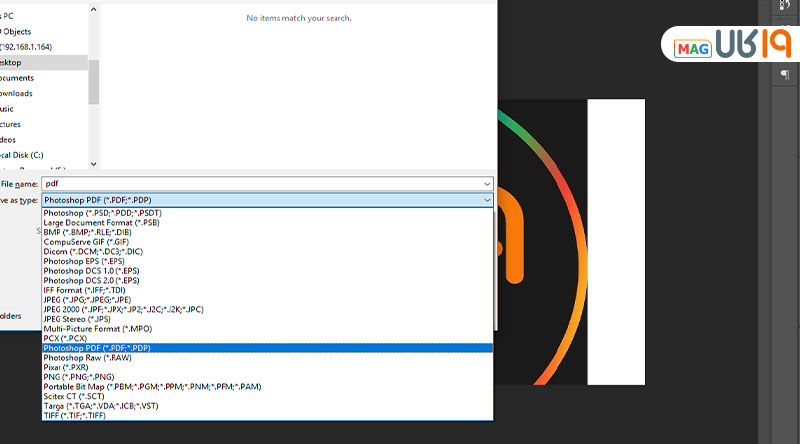800x444 pixels.
Task: Choose Photoshop (*.PSD;*.PDD;*.PSDT) format
Action: pos(102,213)
